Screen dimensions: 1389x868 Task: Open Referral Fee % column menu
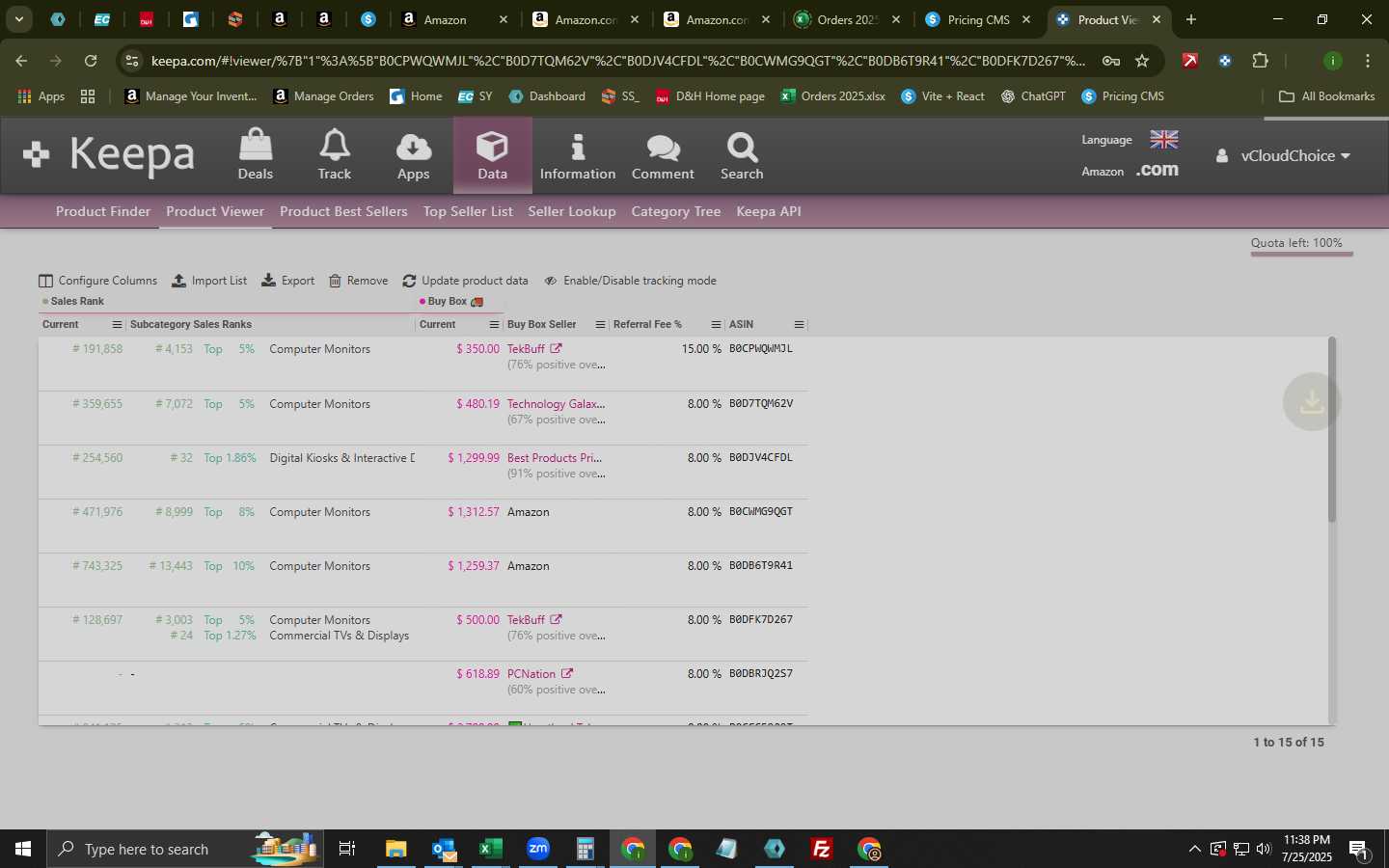716,325
